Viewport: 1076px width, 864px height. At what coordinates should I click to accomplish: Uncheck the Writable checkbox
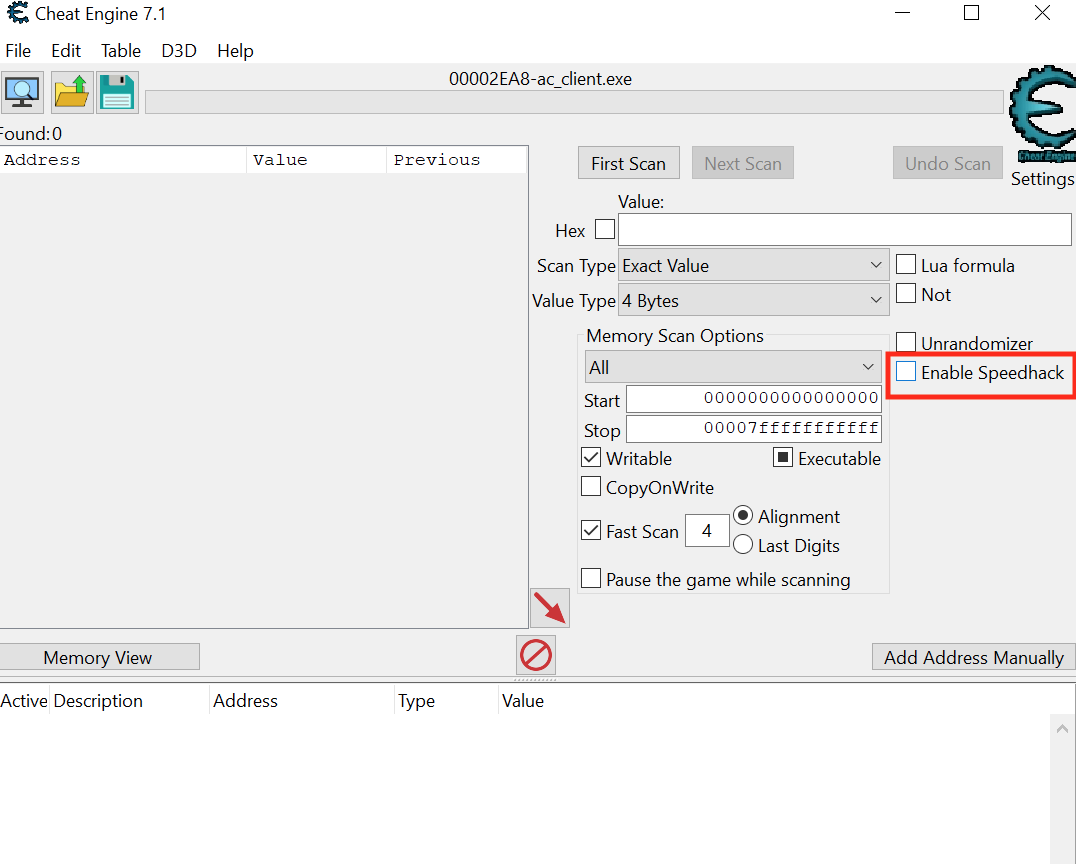(x=591, y=457)
